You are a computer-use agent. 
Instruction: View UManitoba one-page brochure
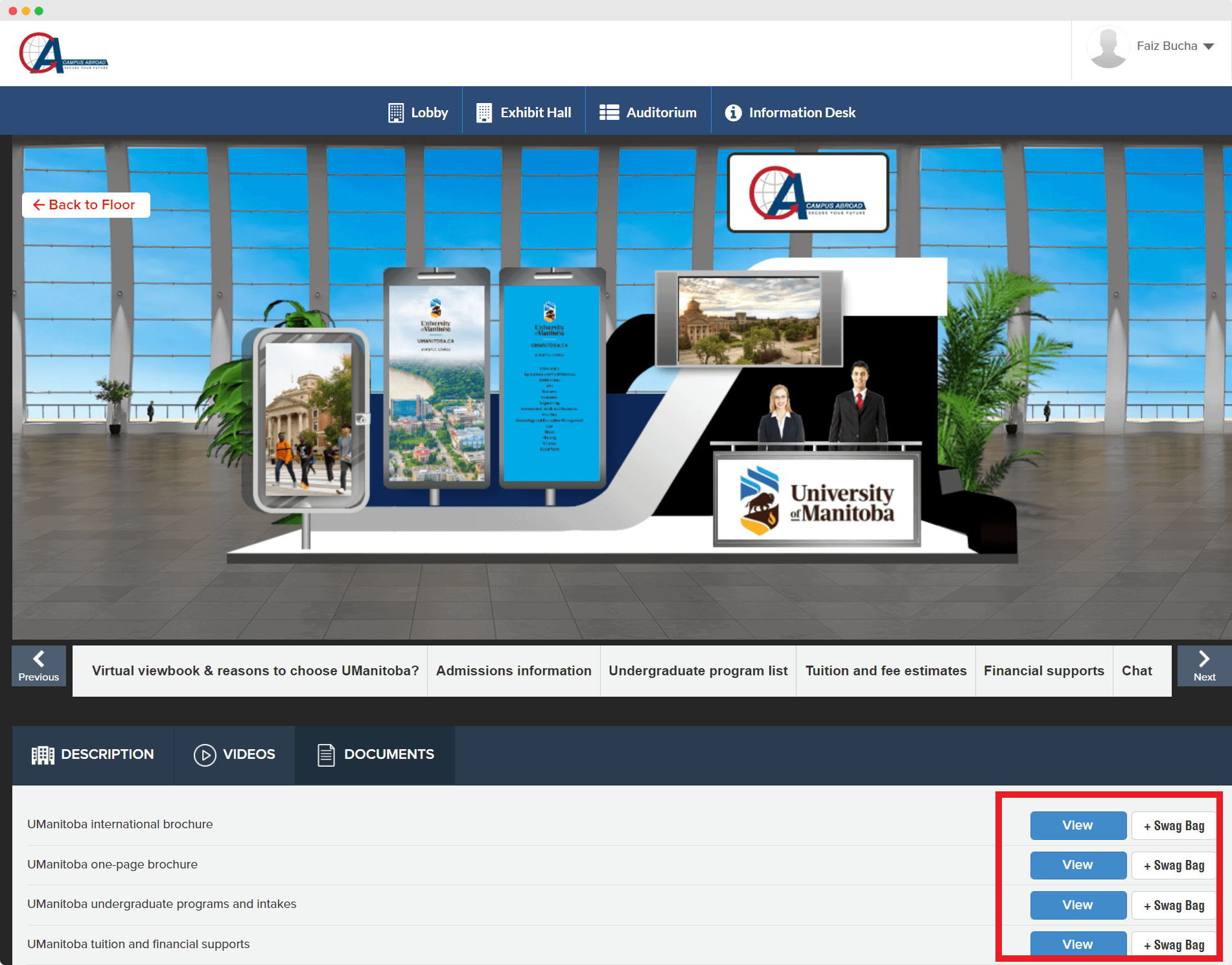1078,865
